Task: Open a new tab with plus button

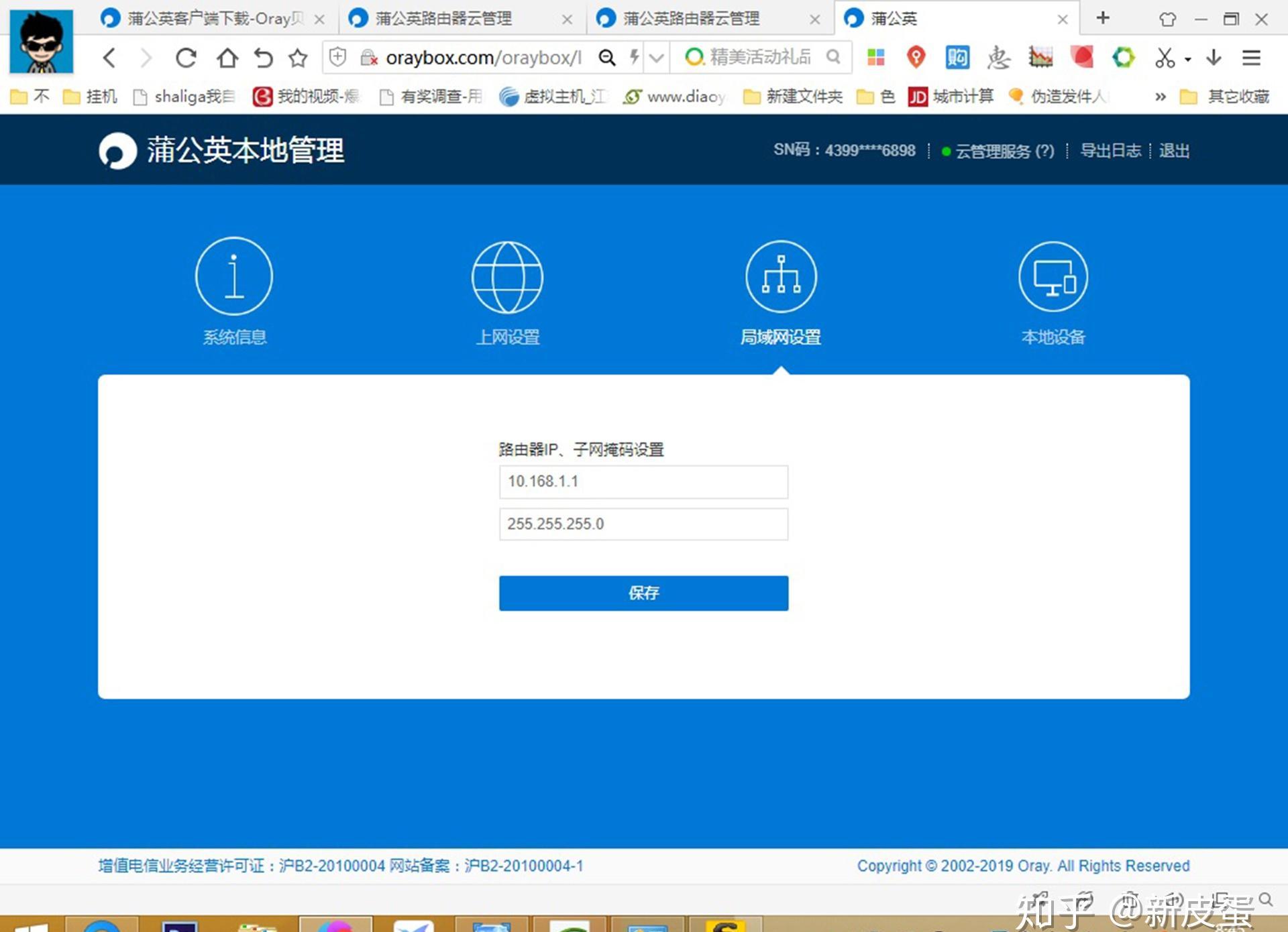Action: tap(1103, 18)
